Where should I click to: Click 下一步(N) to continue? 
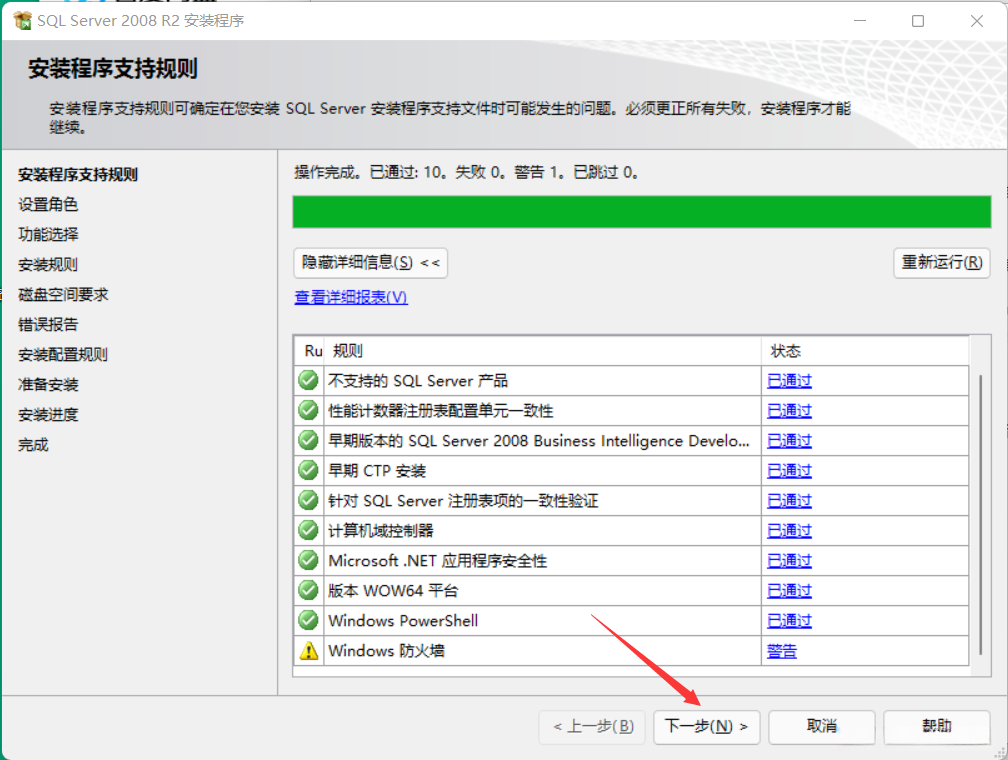pyautogui.click(x=706, y=727)
